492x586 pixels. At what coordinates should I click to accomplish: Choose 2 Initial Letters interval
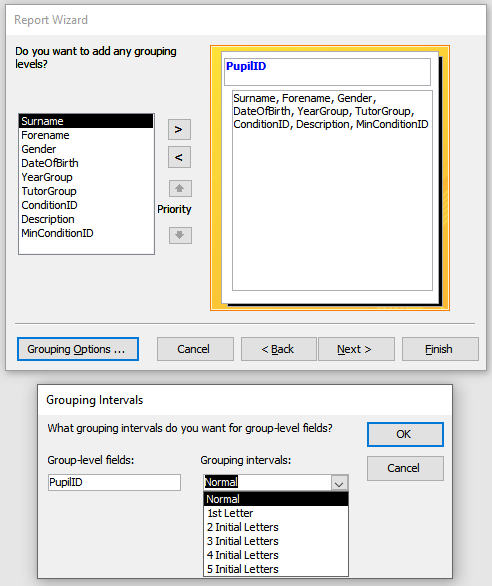(276, 527)
